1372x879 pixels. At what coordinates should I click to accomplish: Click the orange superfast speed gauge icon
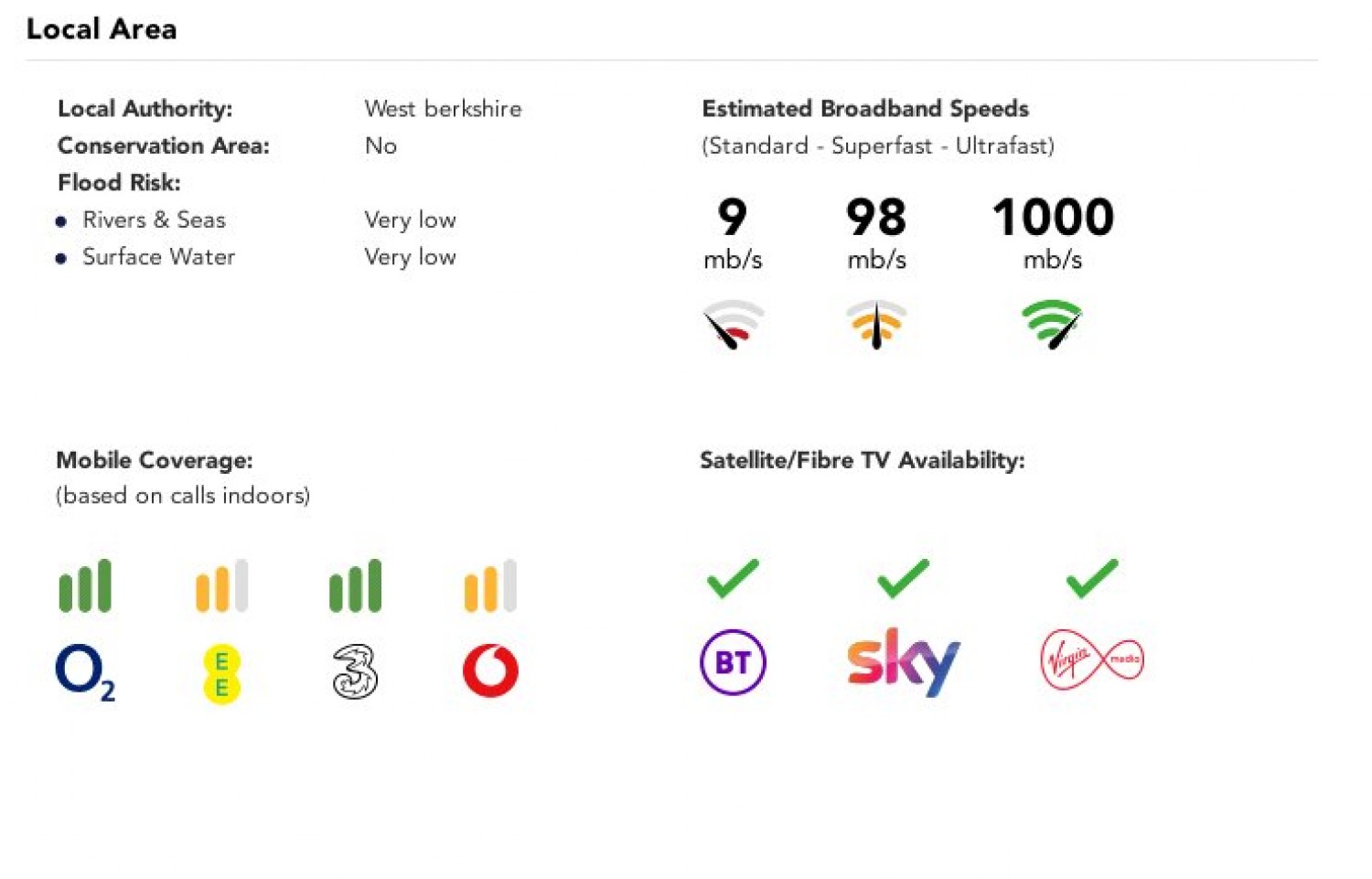tap(876, 325)
